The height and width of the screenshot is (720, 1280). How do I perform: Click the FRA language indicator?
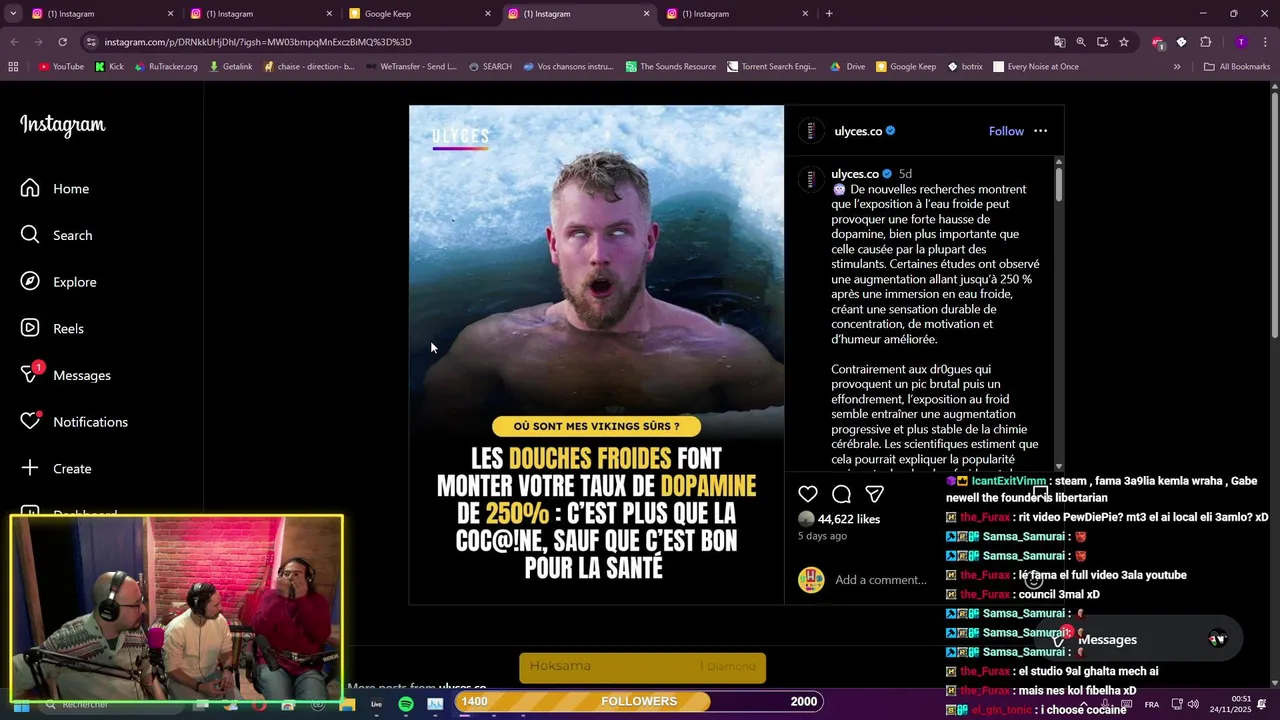(x=1152, y=704)
